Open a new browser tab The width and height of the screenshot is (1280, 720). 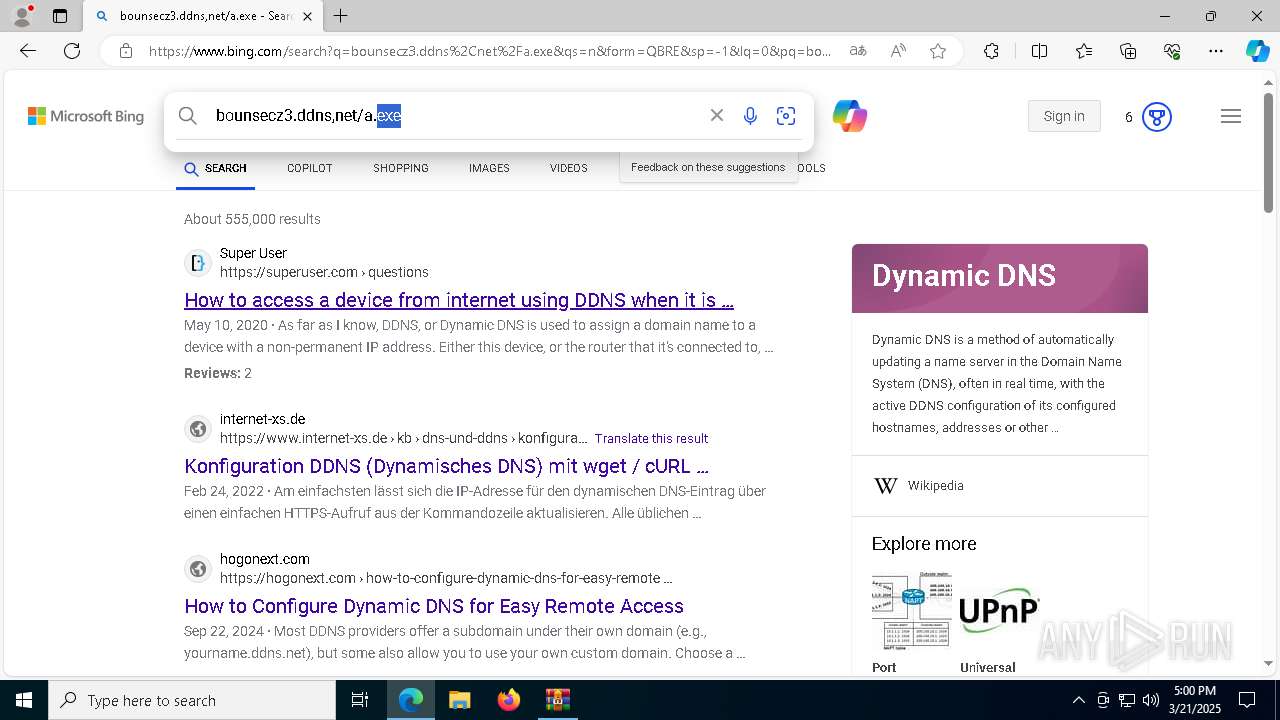pos(340,16)
